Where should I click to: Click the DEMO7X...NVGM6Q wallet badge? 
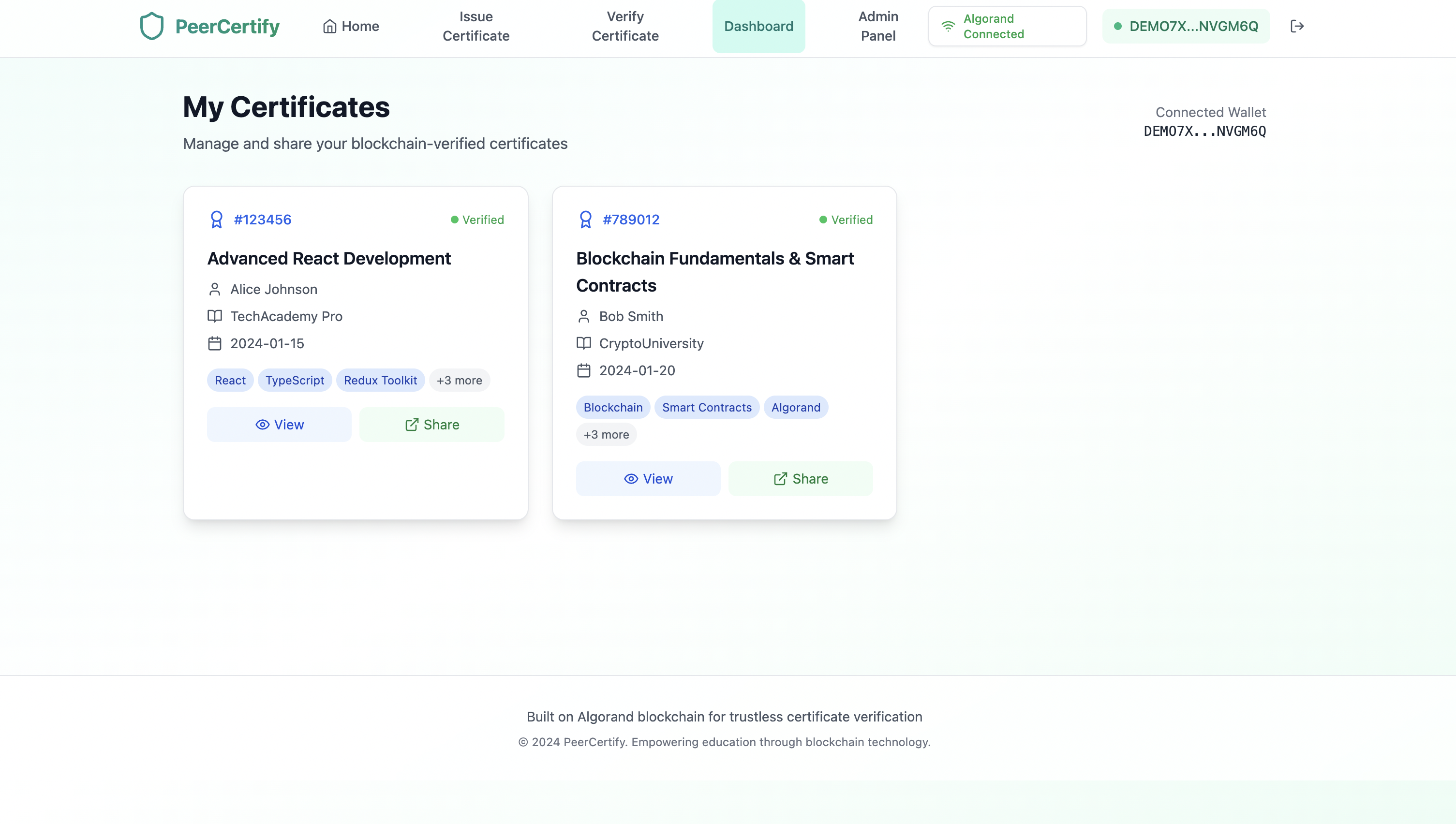pos(1186,26)
